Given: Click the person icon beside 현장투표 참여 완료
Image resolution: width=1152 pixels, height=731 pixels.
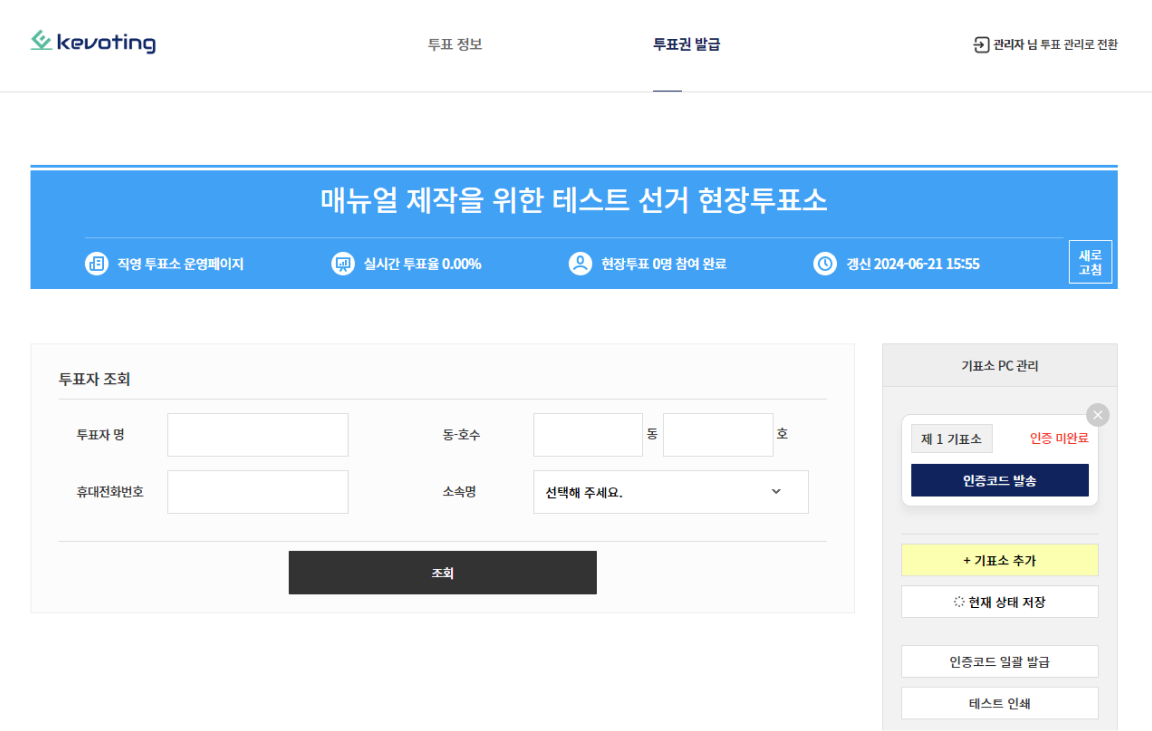Looking at the screenshot, I should (580, 264).
